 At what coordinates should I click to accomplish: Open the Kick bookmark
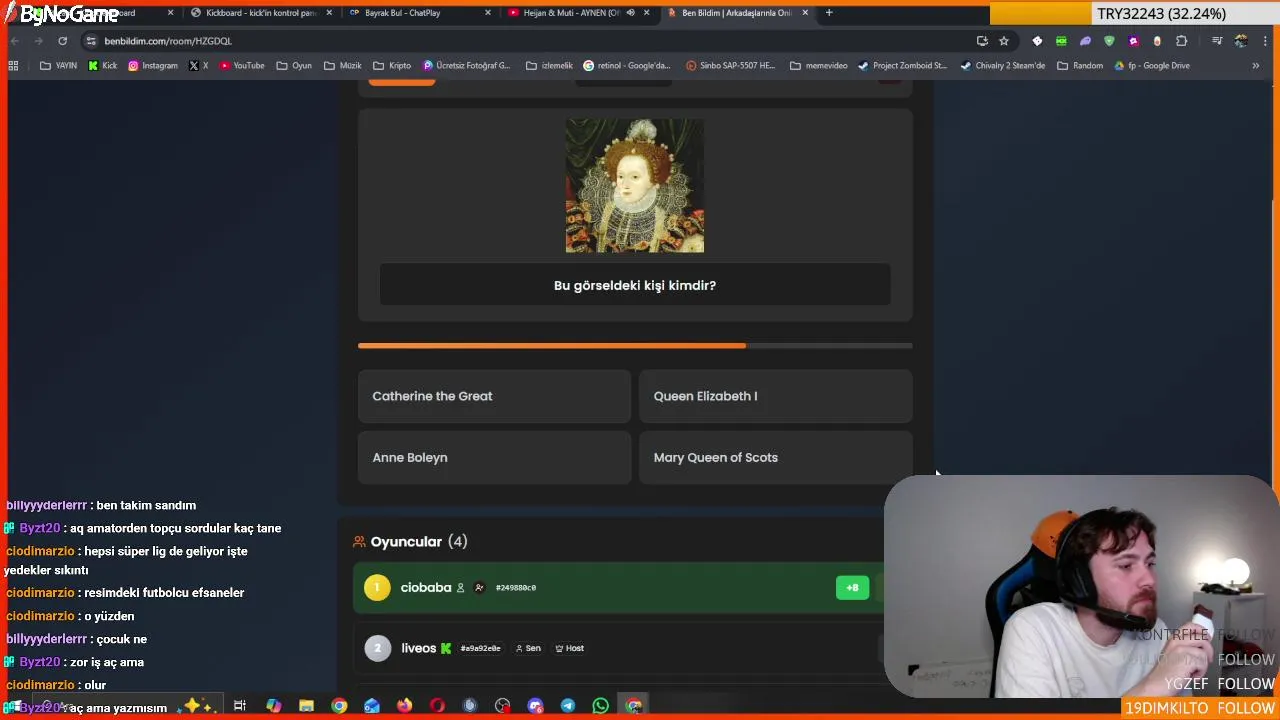coord(103,66)
